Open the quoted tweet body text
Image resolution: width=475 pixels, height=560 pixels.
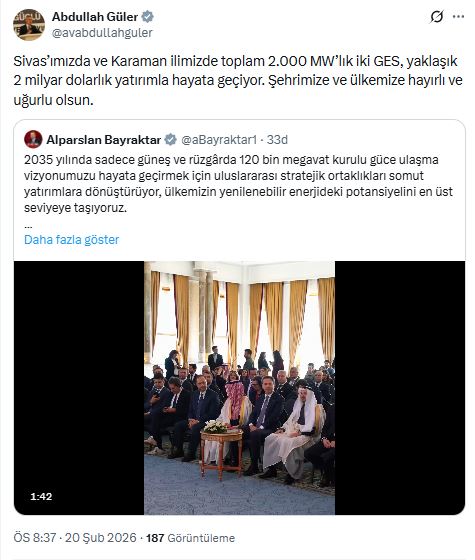pos(238,184)
